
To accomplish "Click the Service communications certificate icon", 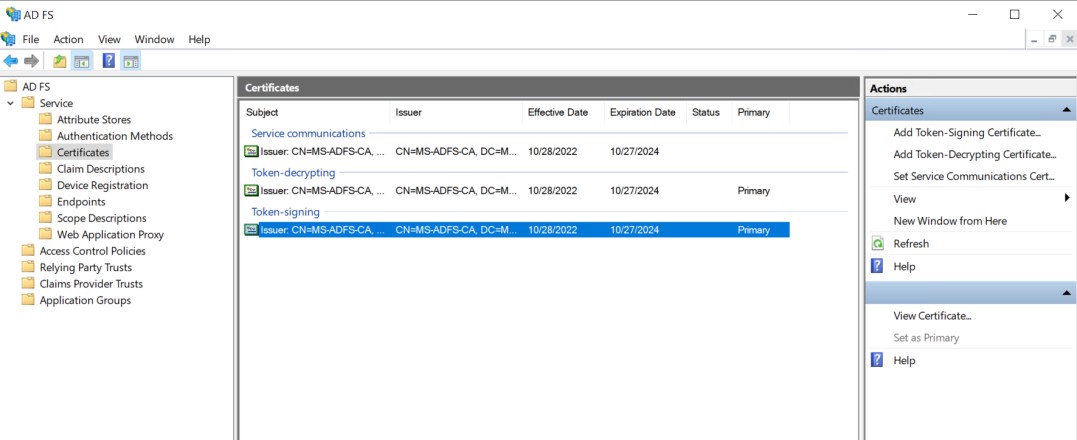I will pos(251,151).
